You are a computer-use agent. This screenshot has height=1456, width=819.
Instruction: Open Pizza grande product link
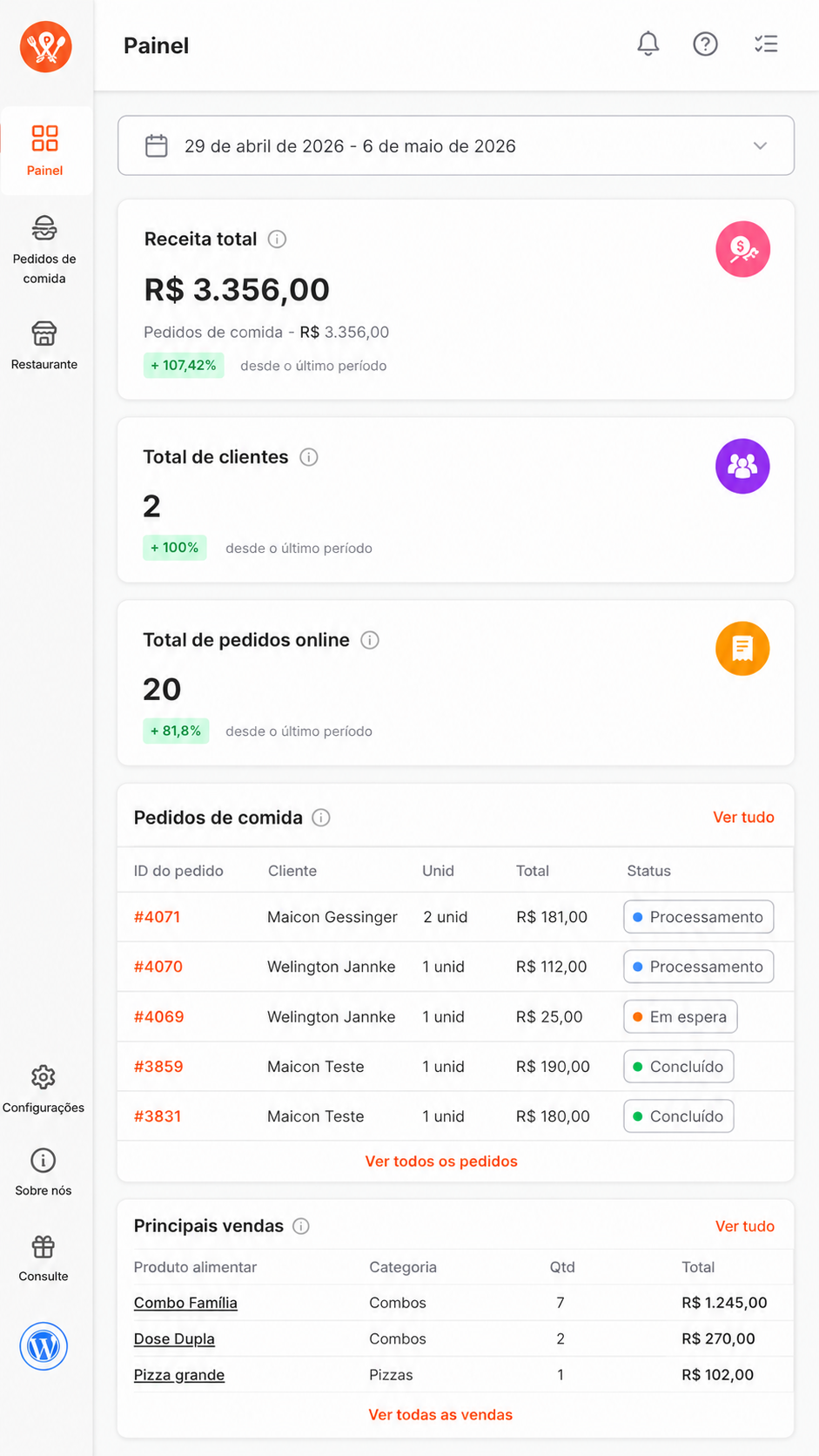click(179, 1375)
